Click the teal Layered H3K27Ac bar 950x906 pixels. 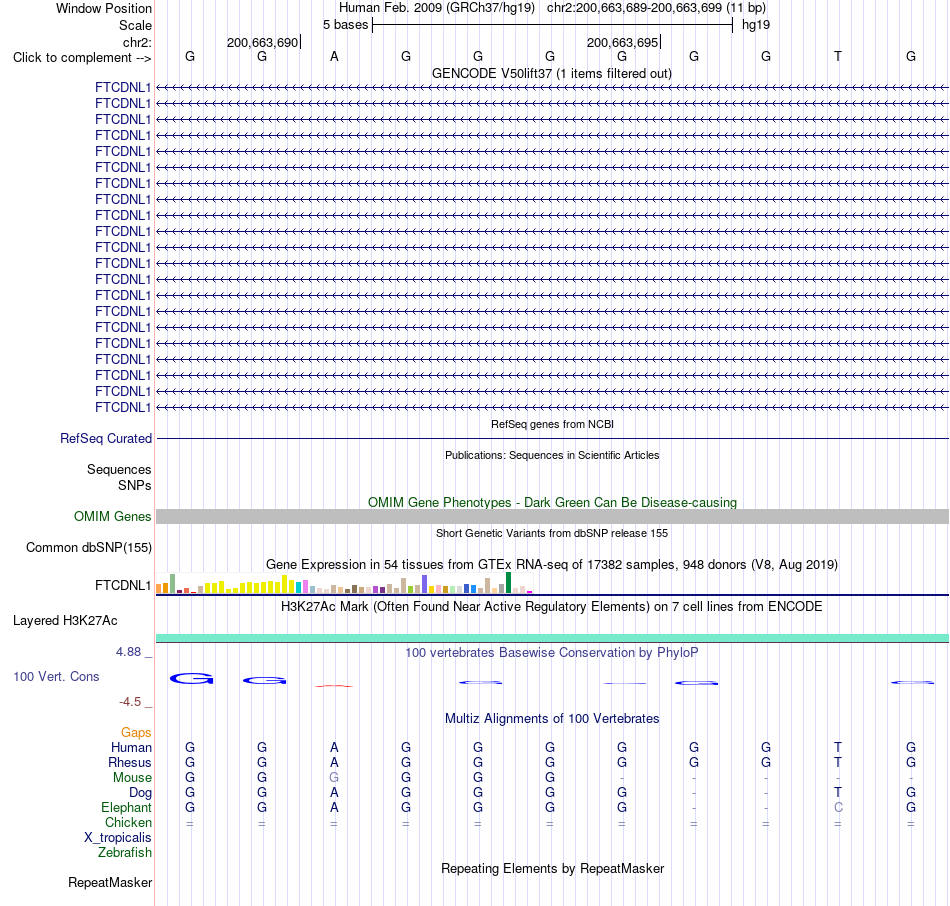tap(552, 638)
